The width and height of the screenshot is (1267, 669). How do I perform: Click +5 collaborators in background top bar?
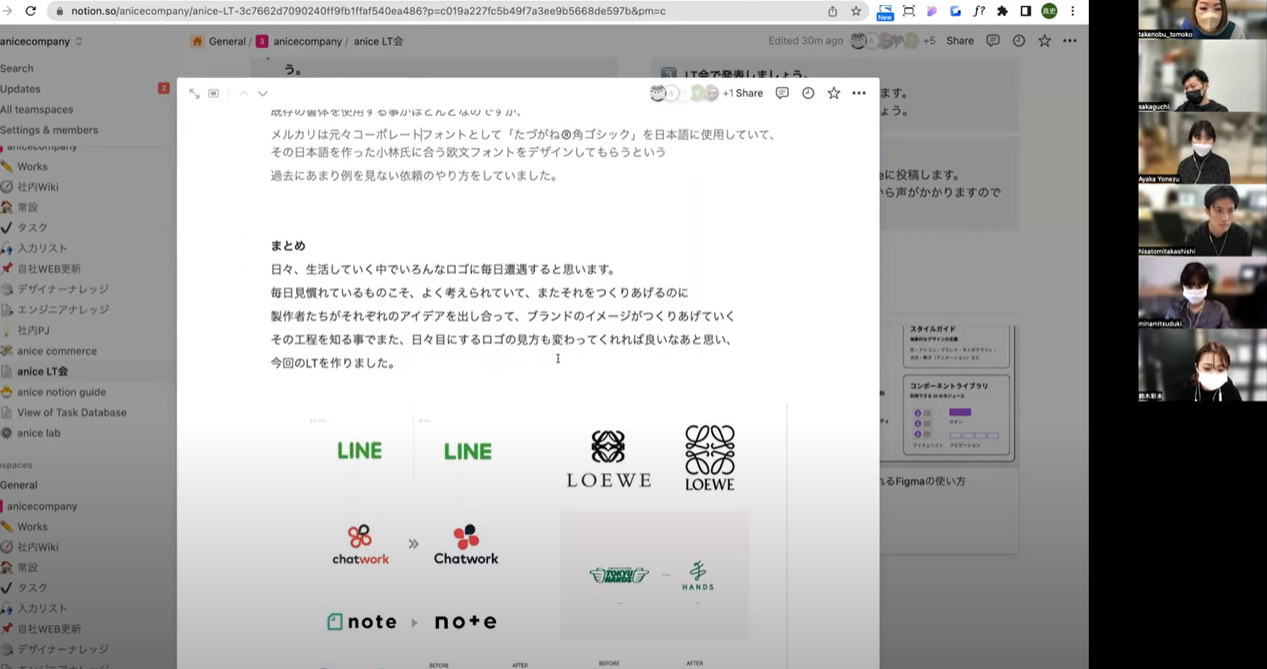[929, 41]
